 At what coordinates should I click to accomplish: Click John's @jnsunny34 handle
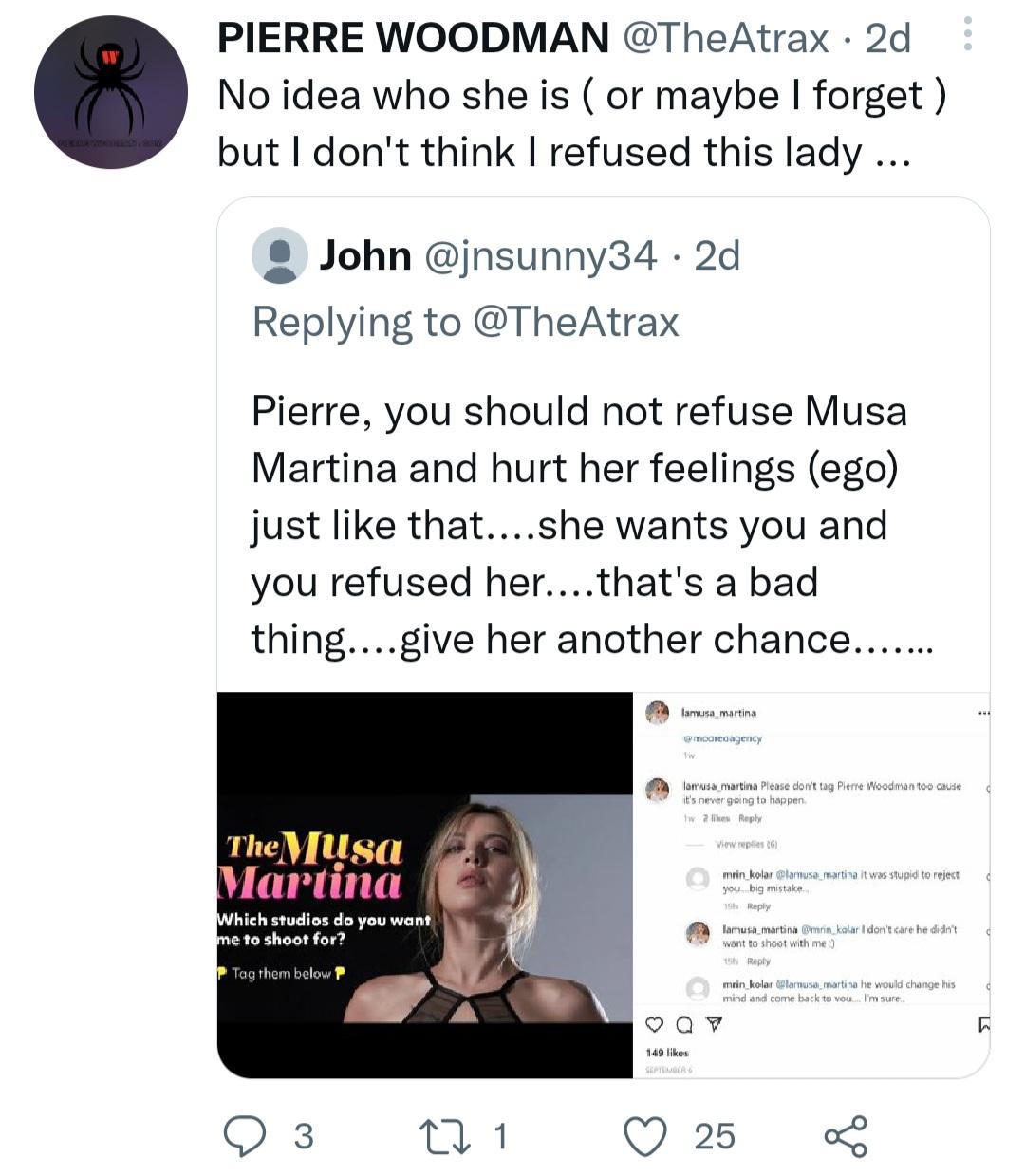click(x=539, y=255)
